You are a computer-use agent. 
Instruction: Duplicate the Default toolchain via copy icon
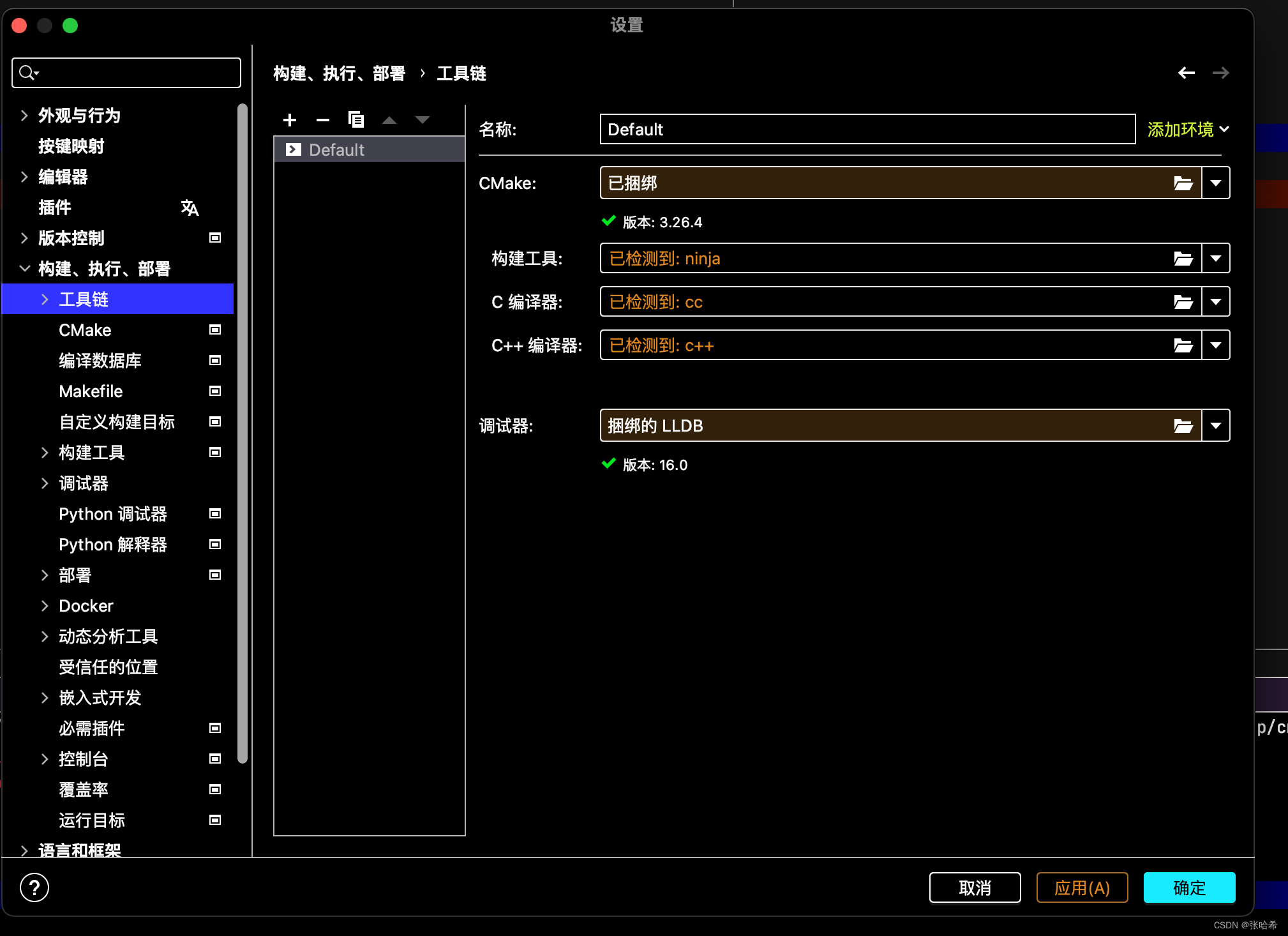coord(356,120)
